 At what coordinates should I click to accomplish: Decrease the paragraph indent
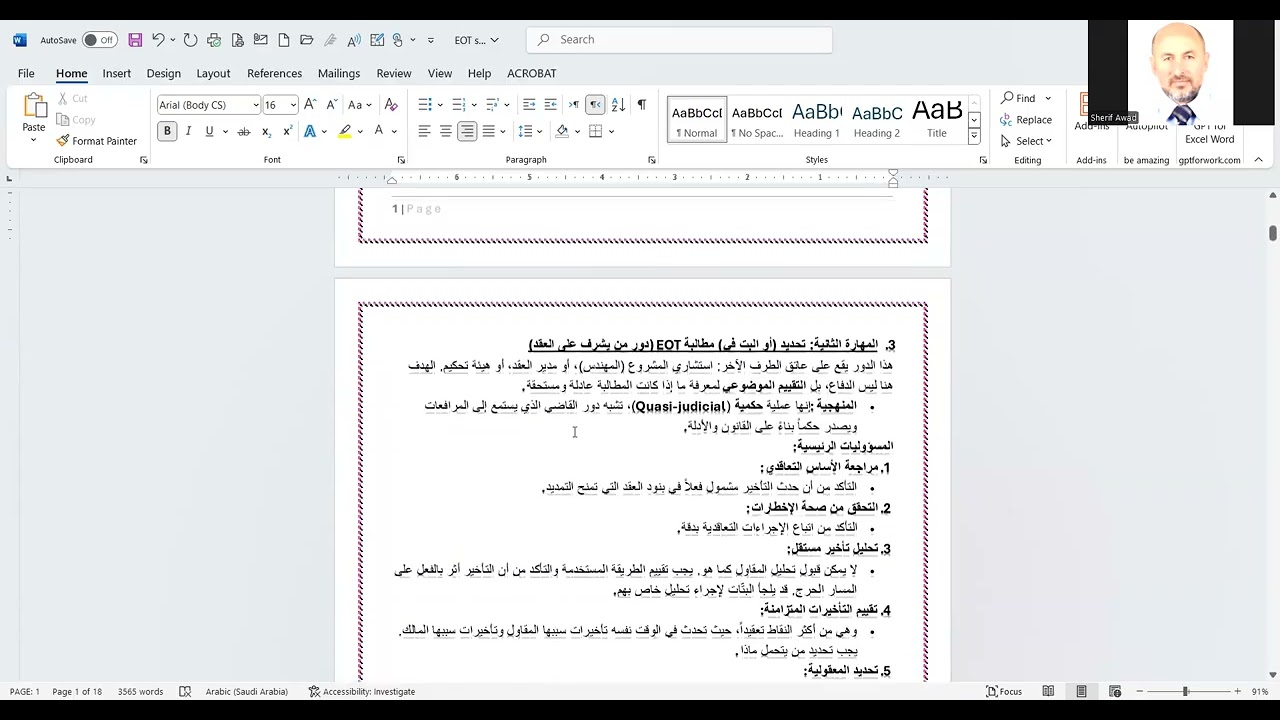(x=529, y=104)
